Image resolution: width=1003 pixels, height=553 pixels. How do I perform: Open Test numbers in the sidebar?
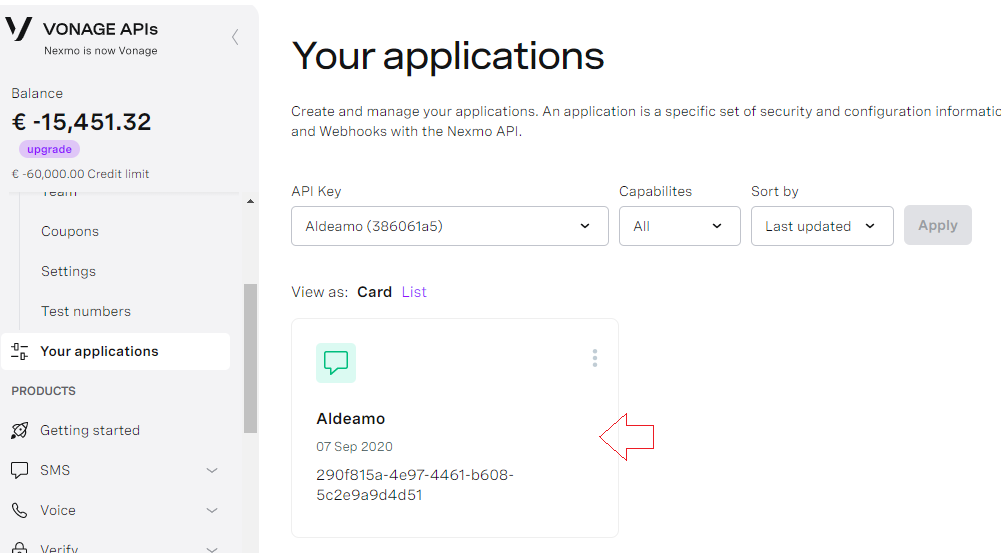point(86,311)
